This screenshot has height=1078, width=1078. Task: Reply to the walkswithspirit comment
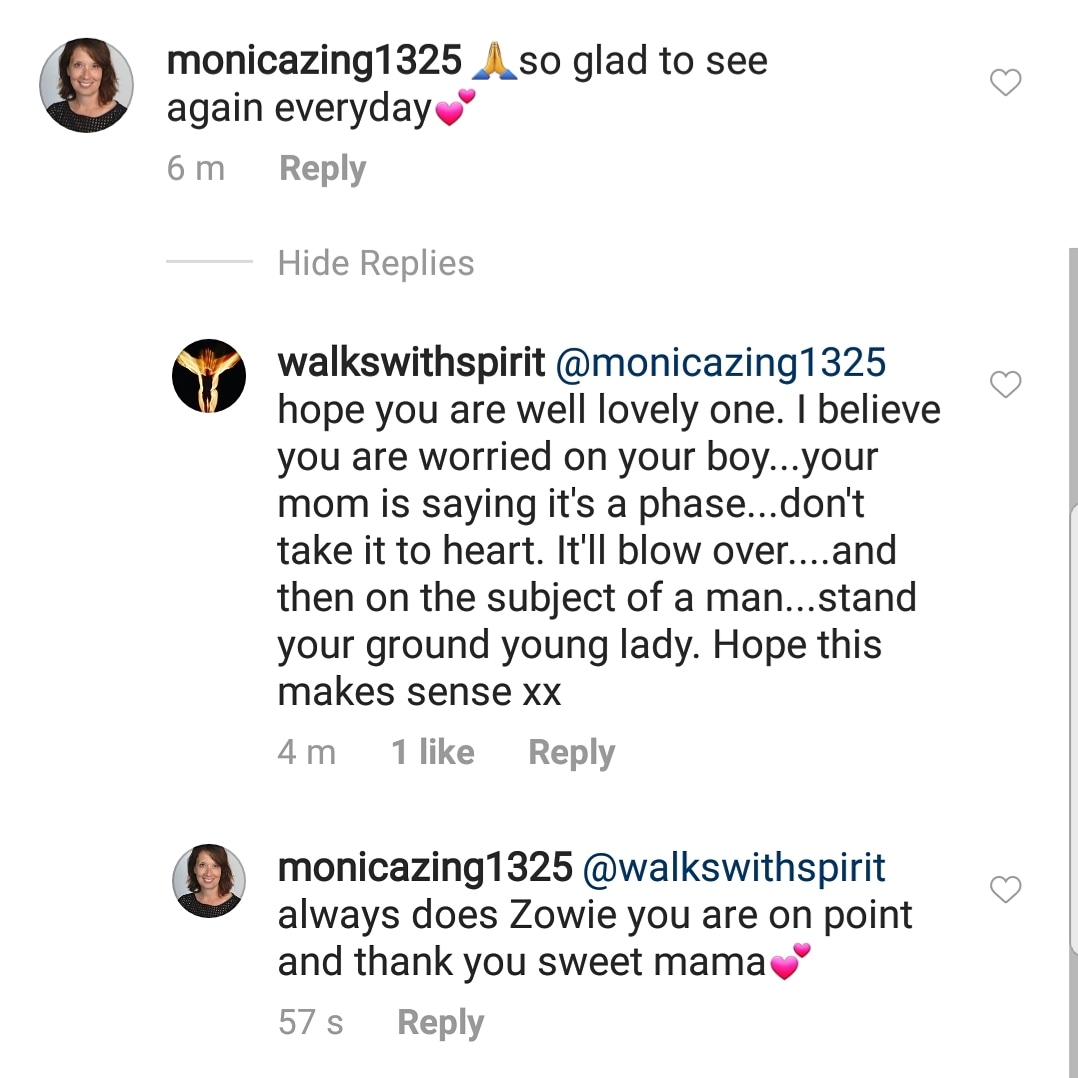[571, 753]
